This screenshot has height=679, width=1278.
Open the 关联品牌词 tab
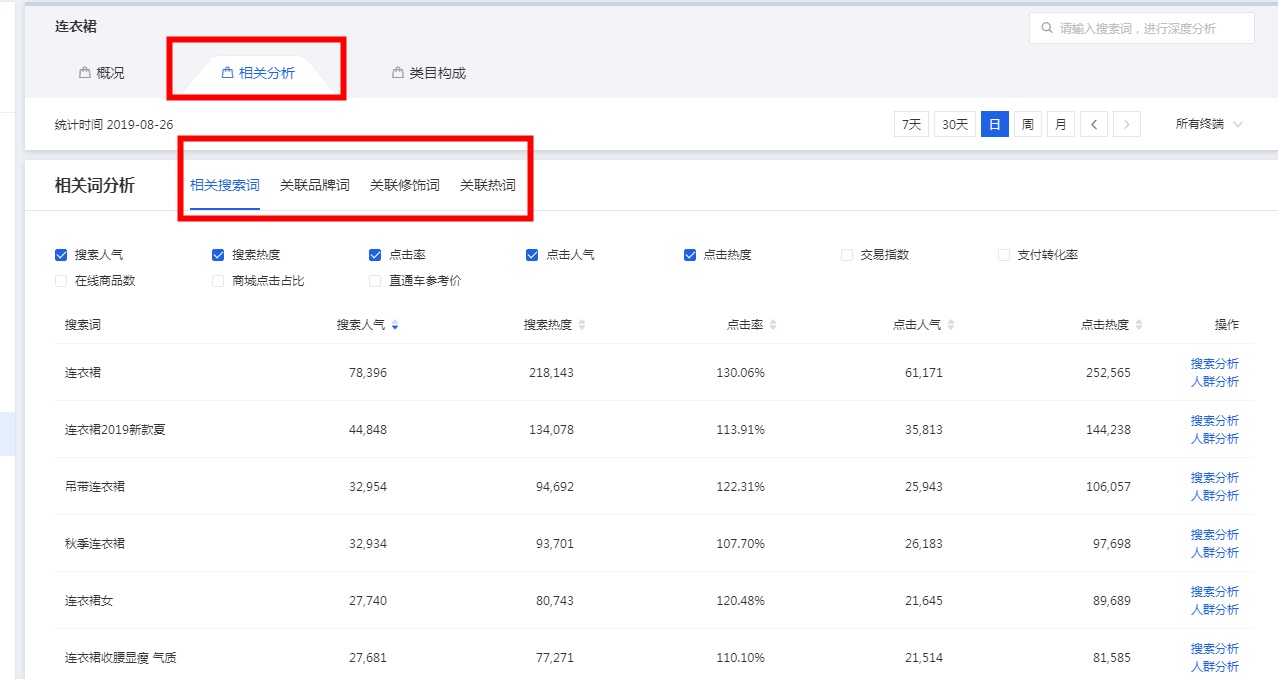tap(315, 185)
